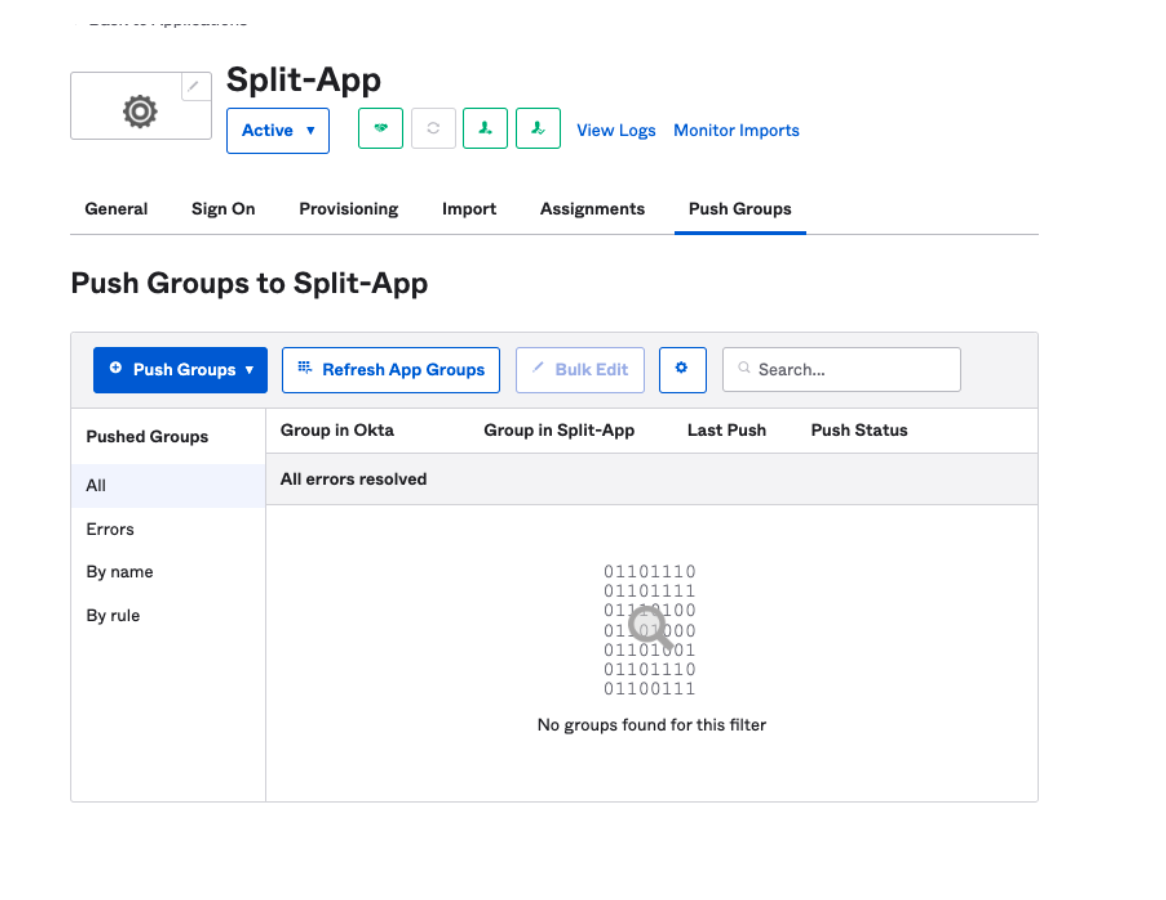Click the Refresh App Groups button
The height and width of the screenshot is (900, 1166).
391,370
